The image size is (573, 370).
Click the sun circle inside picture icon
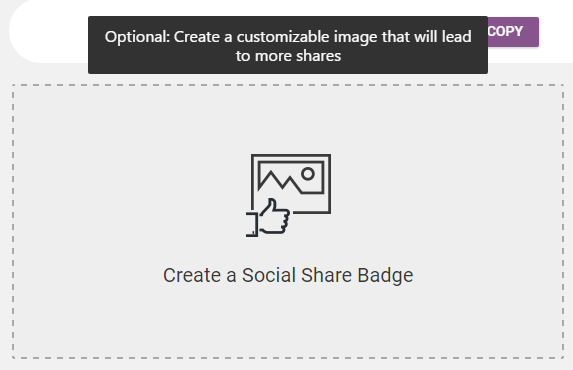pyautogui.click(x=308, y=174)
